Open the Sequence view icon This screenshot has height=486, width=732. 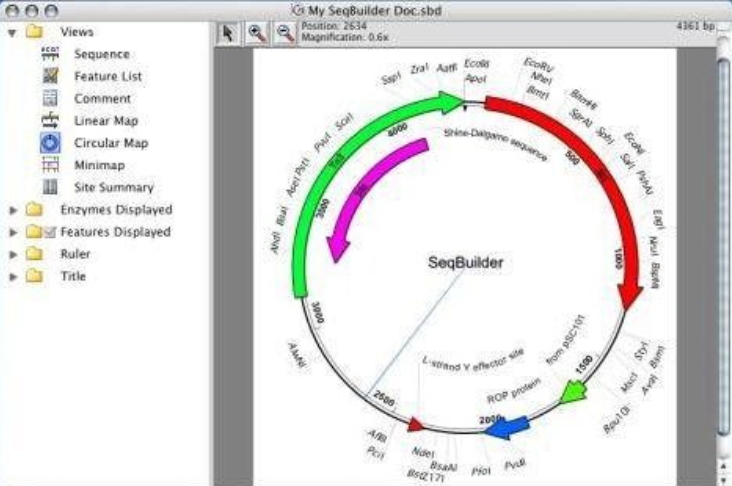[50, 54]
